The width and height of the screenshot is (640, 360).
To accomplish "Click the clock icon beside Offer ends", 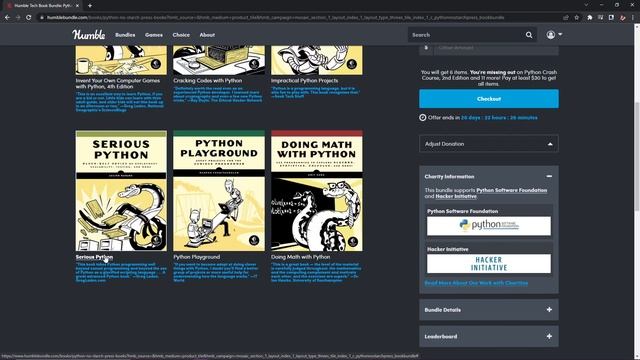I will (422, 118).
